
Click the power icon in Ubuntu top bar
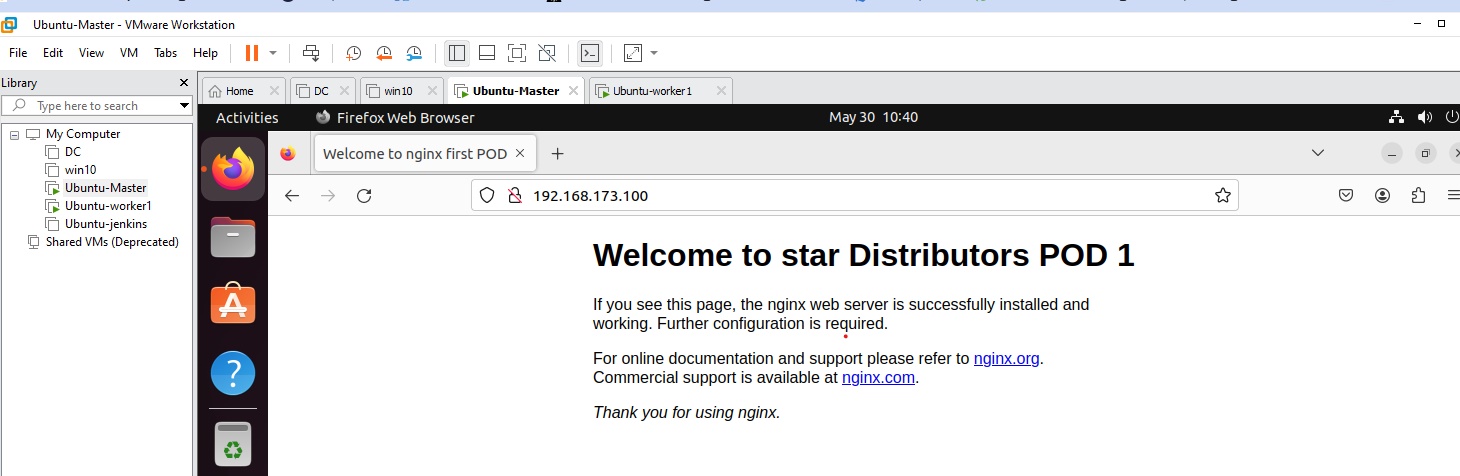click(x=1453, y=118)
